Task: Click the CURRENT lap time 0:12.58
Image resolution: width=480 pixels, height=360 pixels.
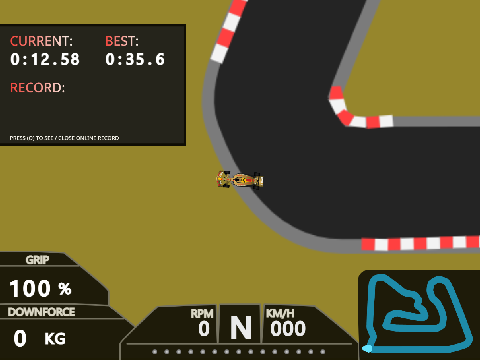Action: [45, 59]
